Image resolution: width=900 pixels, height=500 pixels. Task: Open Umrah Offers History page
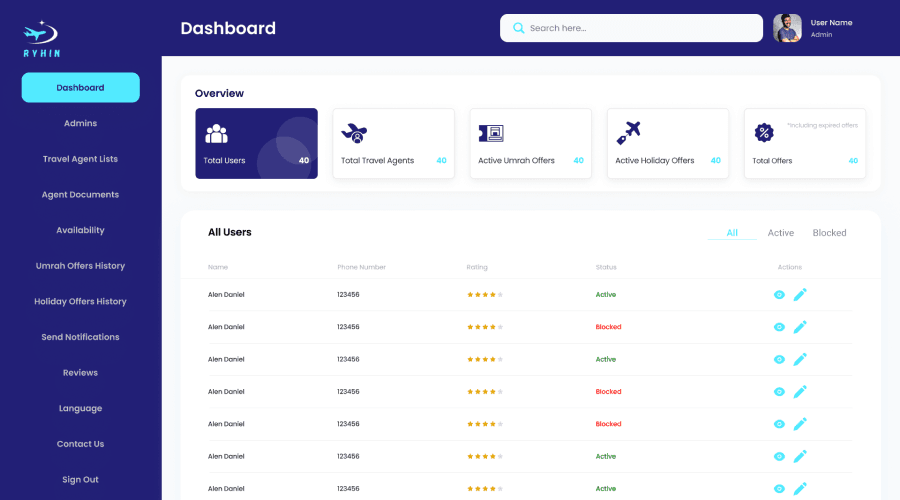point(80,266)
